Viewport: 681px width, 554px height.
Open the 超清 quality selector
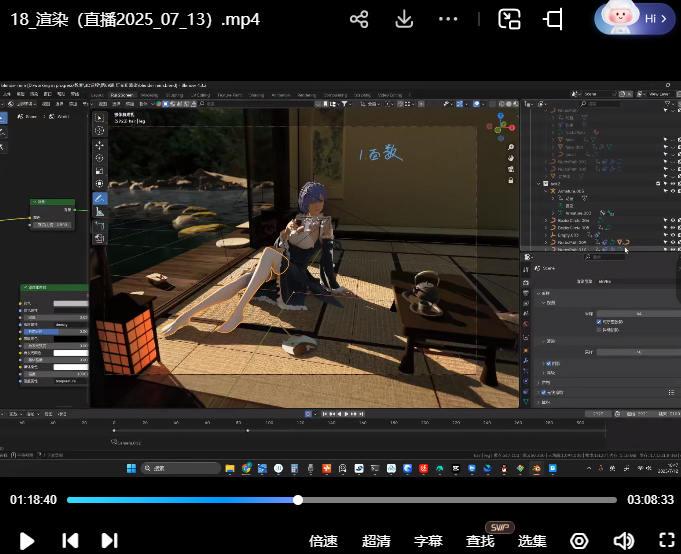coord(376,541)
